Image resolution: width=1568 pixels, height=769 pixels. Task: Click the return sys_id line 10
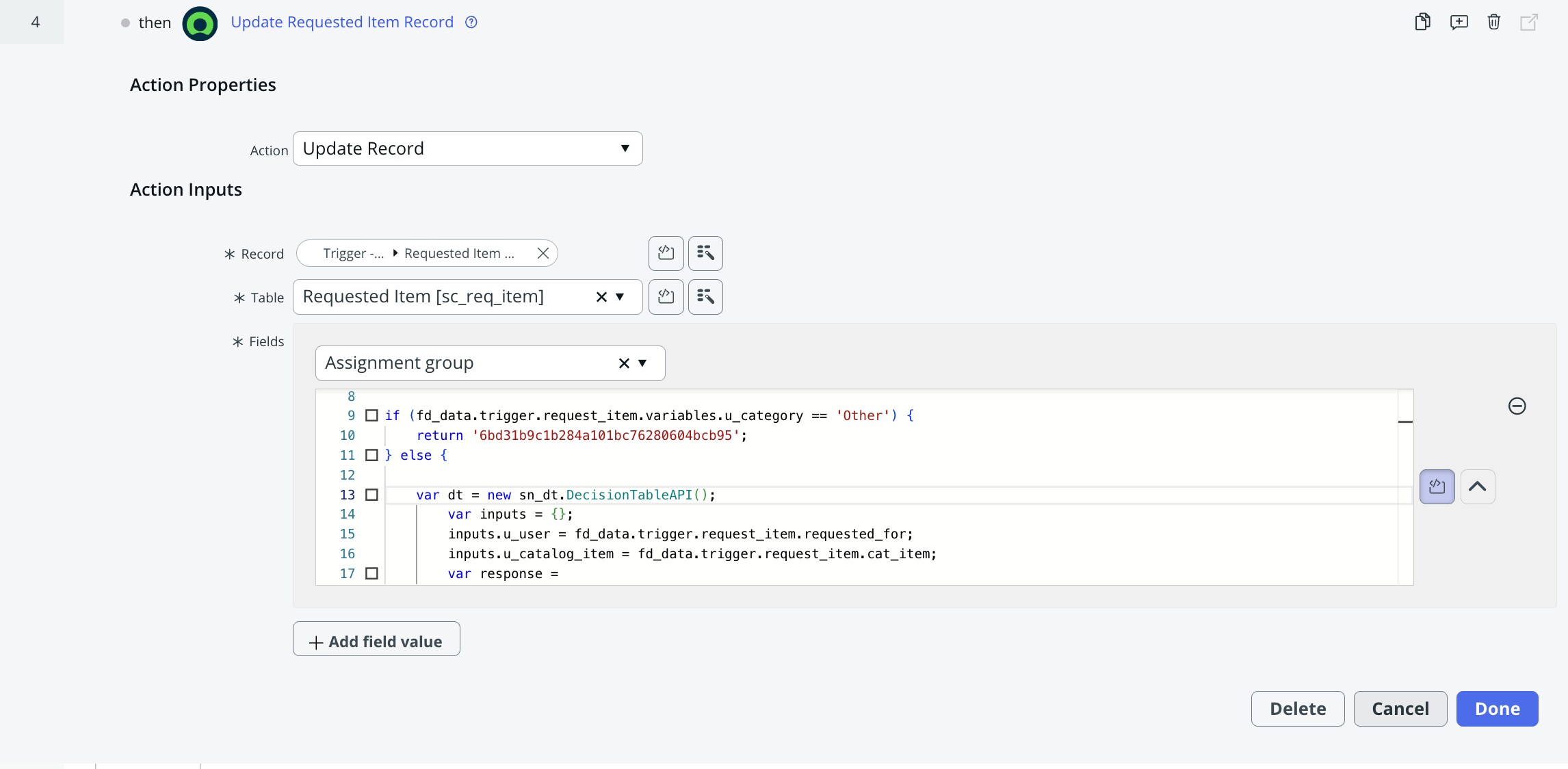pyautogui.click(x=582, y=435)
